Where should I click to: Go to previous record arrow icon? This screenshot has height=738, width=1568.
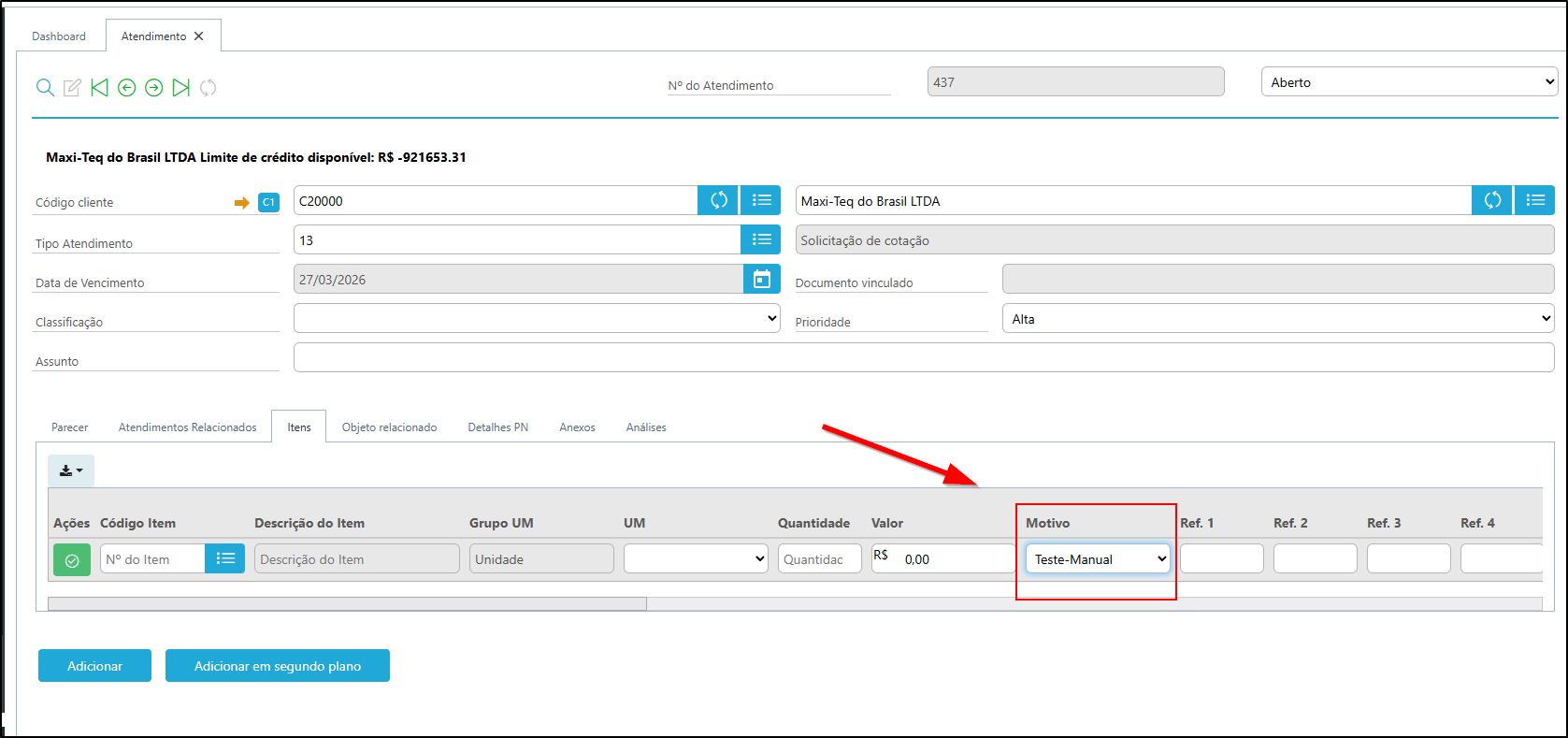click(x=127, y=88)
